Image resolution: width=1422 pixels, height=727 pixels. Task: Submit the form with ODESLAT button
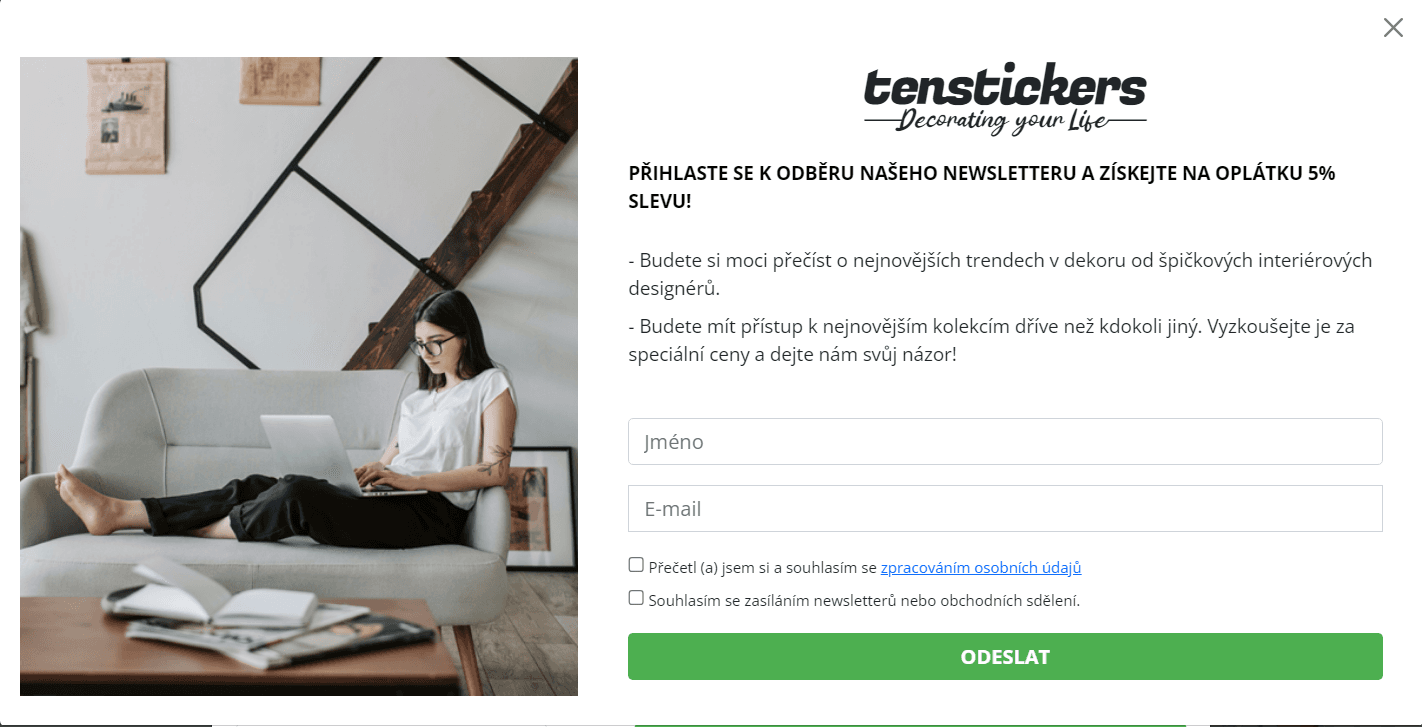pyautogui.click(x=1005, y=657)
